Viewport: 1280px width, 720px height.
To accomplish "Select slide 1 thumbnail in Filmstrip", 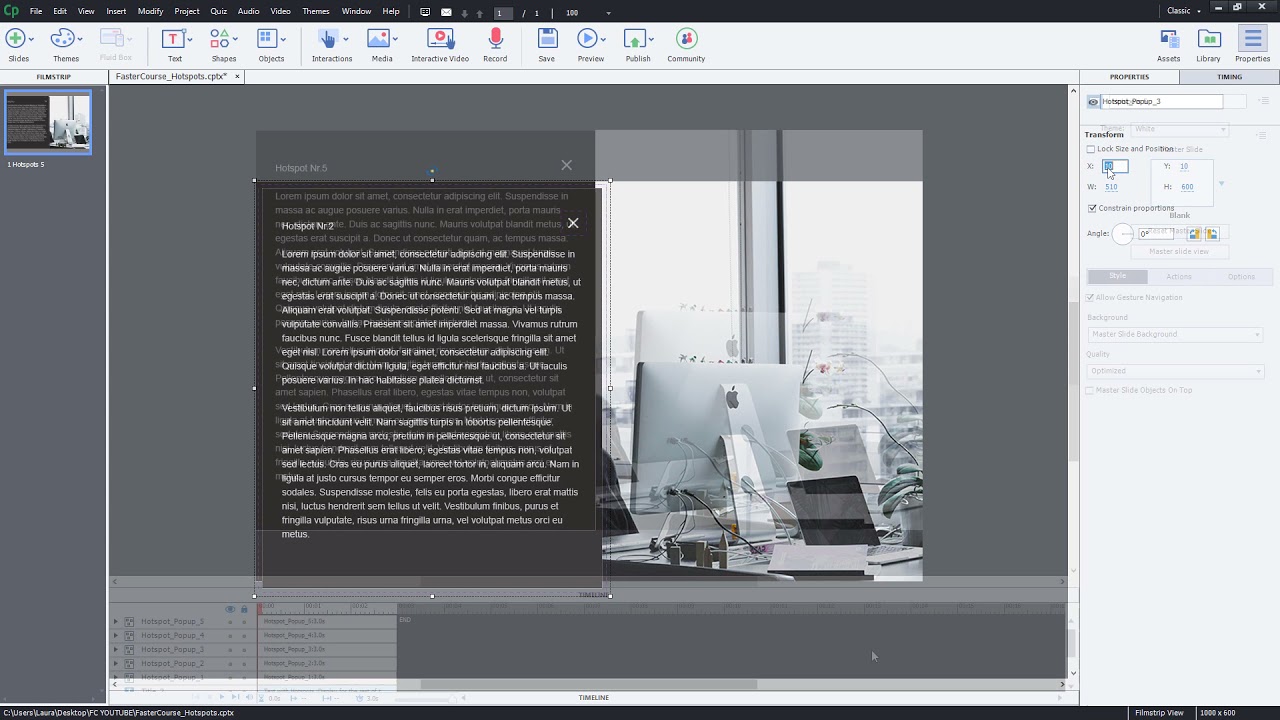I will (x=48, y=122).
